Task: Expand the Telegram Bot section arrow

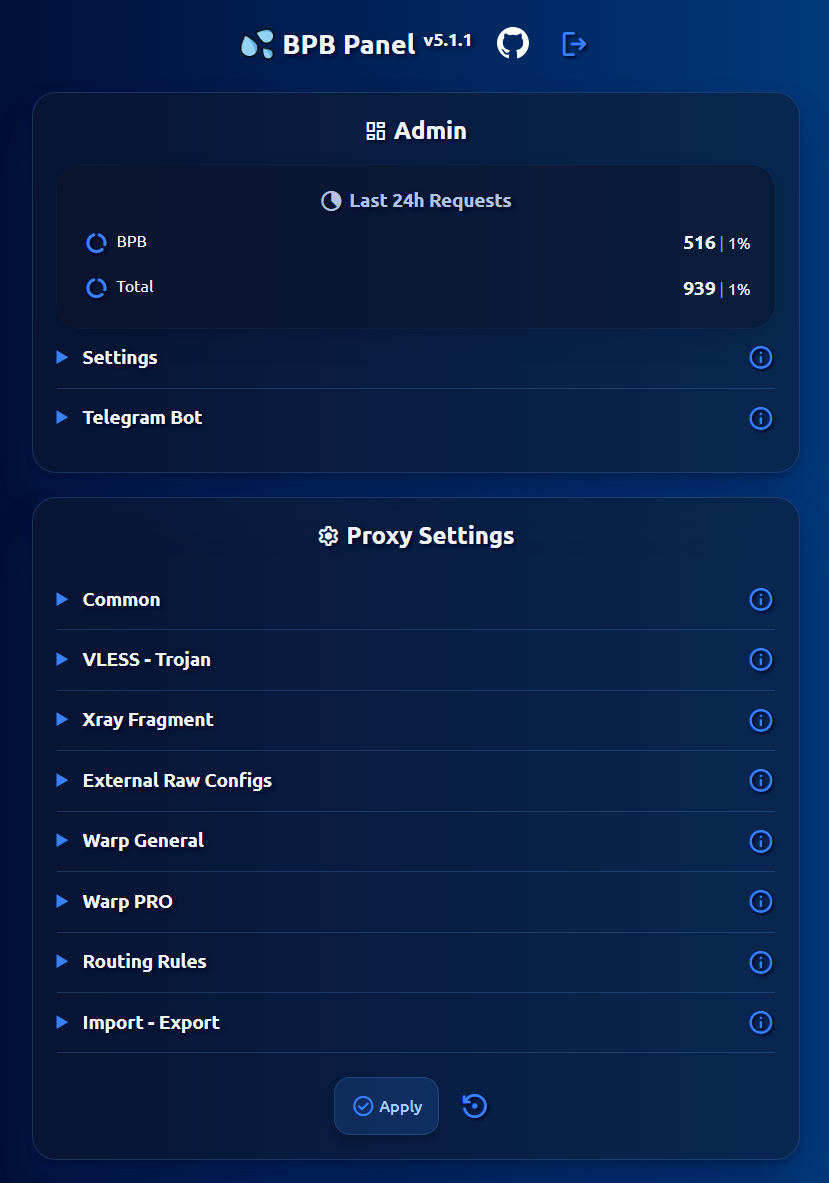Action: [x=62, y=417]
